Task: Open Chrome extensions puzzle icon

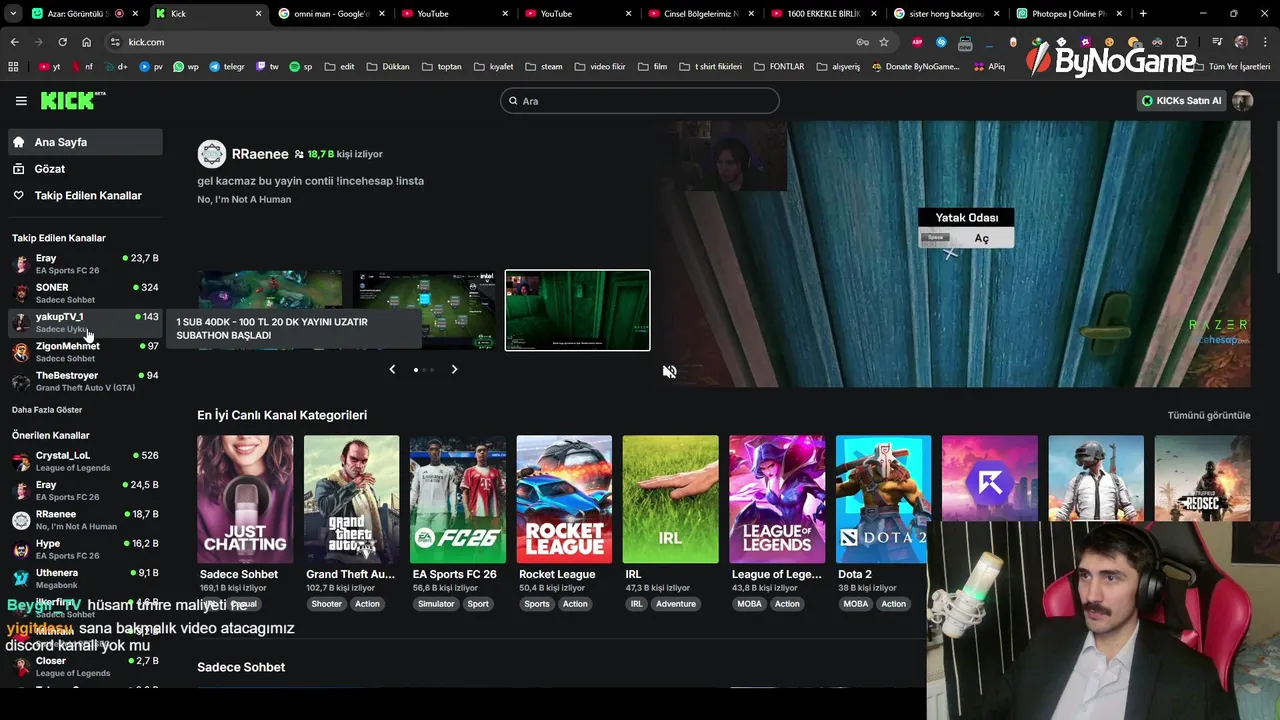Action: [1181, 42]
